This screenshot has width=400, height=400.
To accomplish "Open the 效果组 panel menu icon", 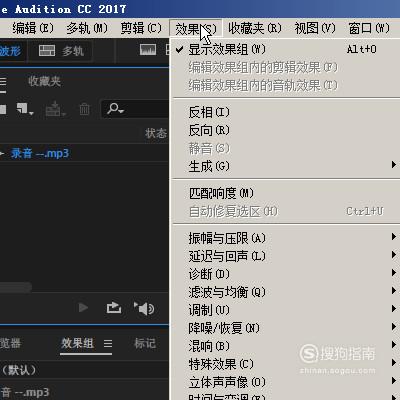I will point(108,343).
